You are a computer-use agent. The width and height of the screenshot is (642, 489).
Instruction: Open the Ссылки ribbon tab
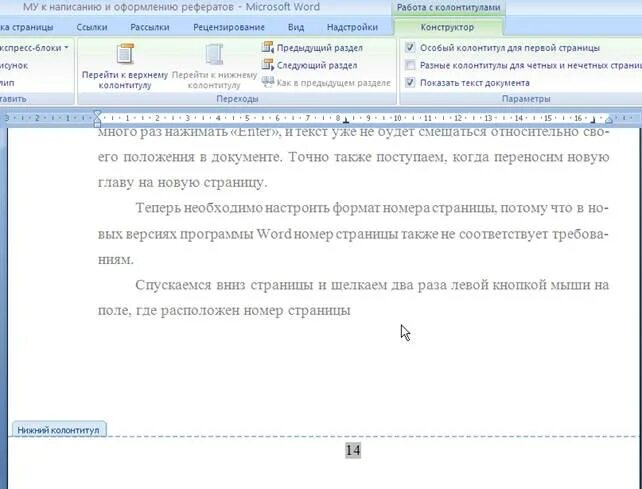tap(92, 27)
